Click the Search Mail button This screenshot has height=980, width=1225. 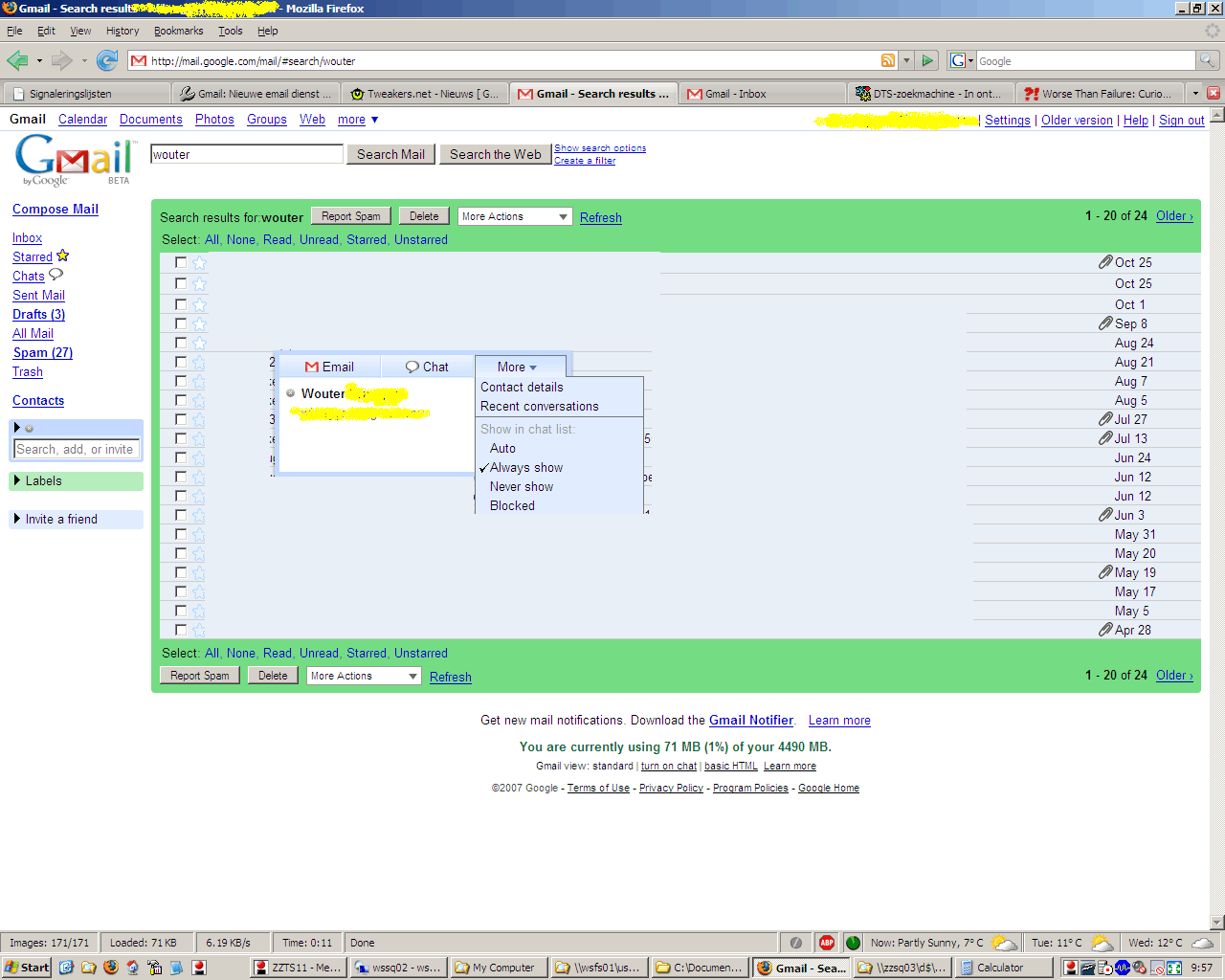click(x=390, y=154)
